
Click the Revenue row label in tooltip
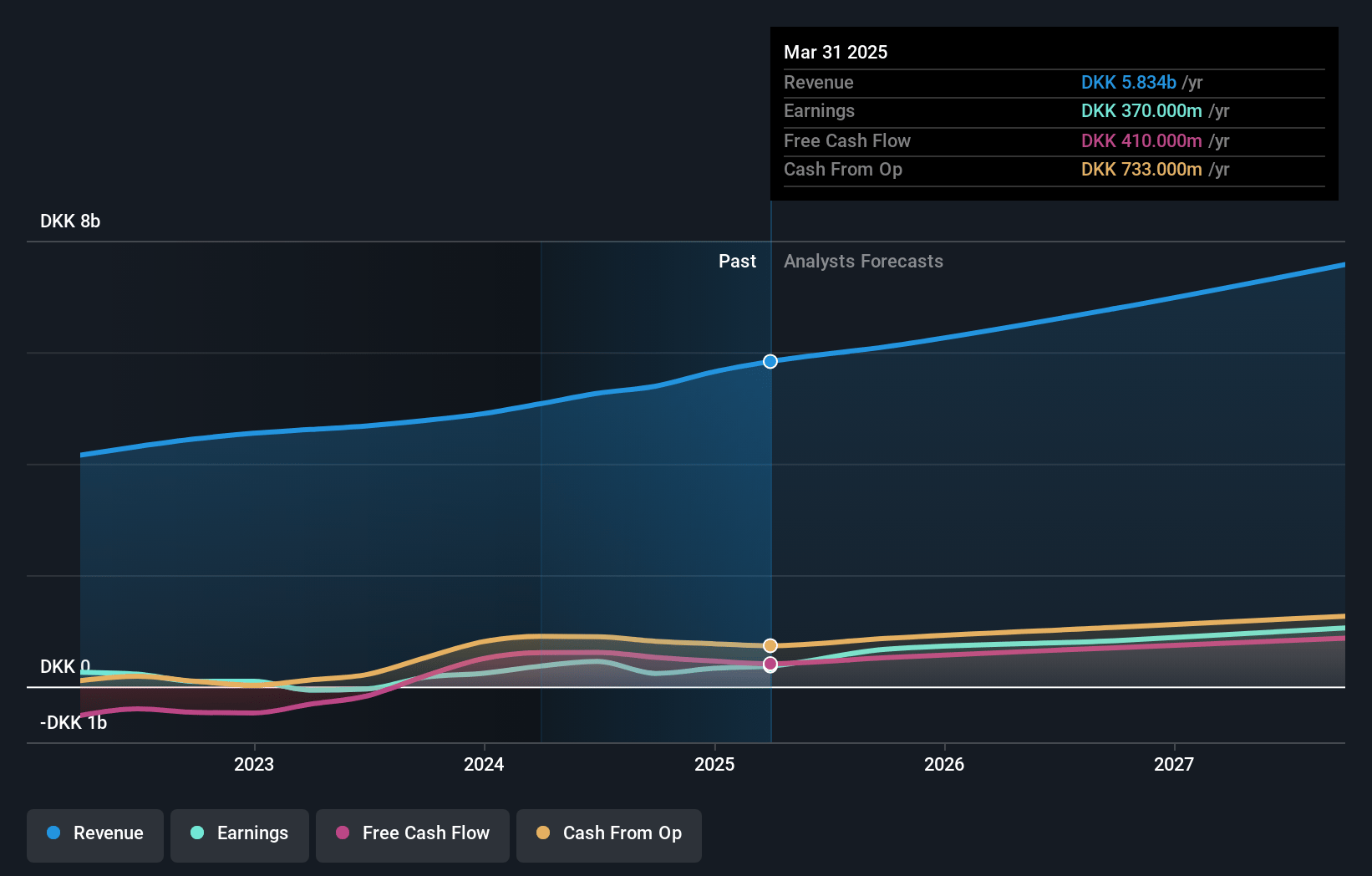[x=819, y=82]
